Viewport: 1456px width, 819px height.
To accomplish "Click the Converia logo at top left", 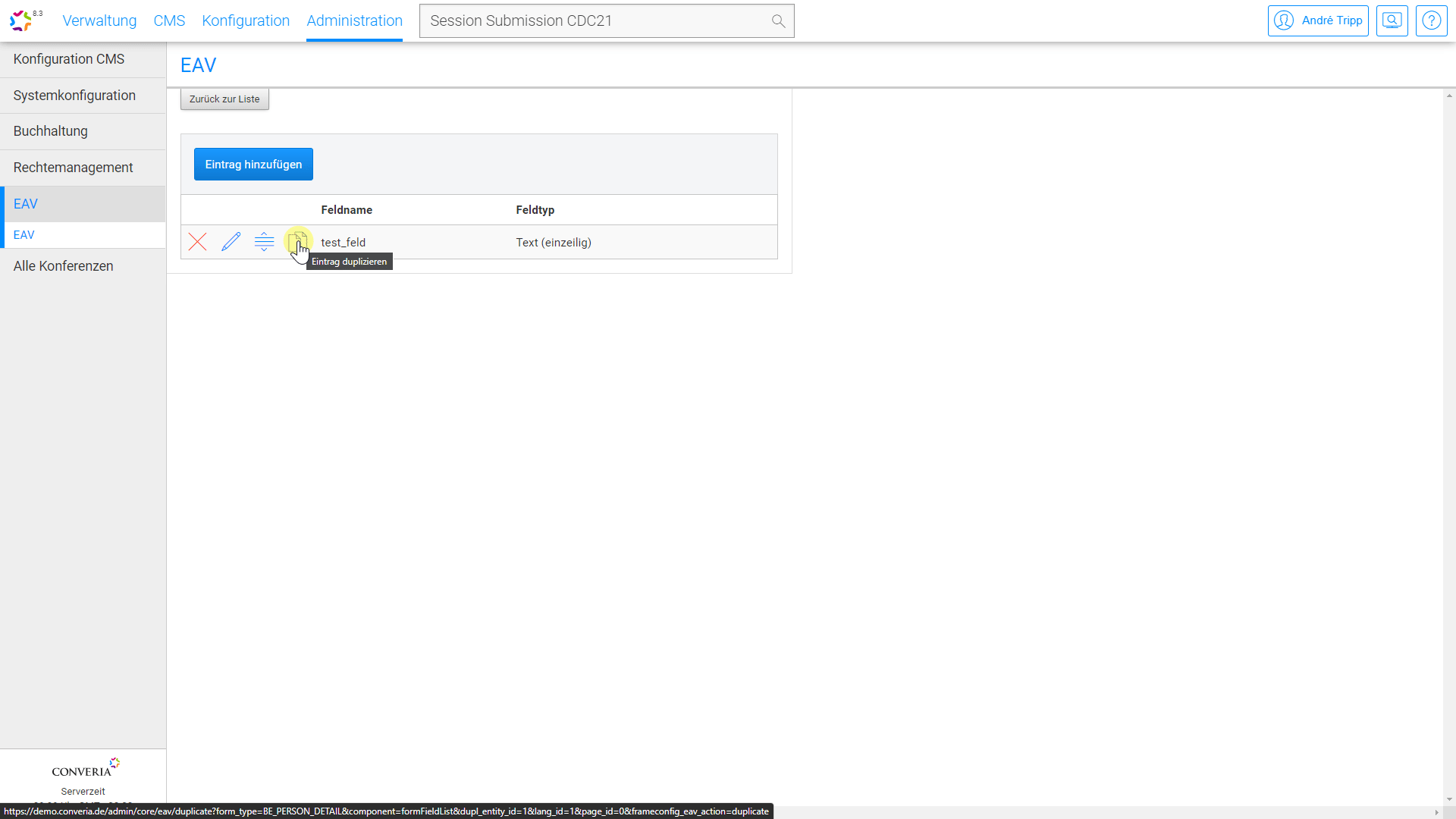I will [x=21, y=20].
